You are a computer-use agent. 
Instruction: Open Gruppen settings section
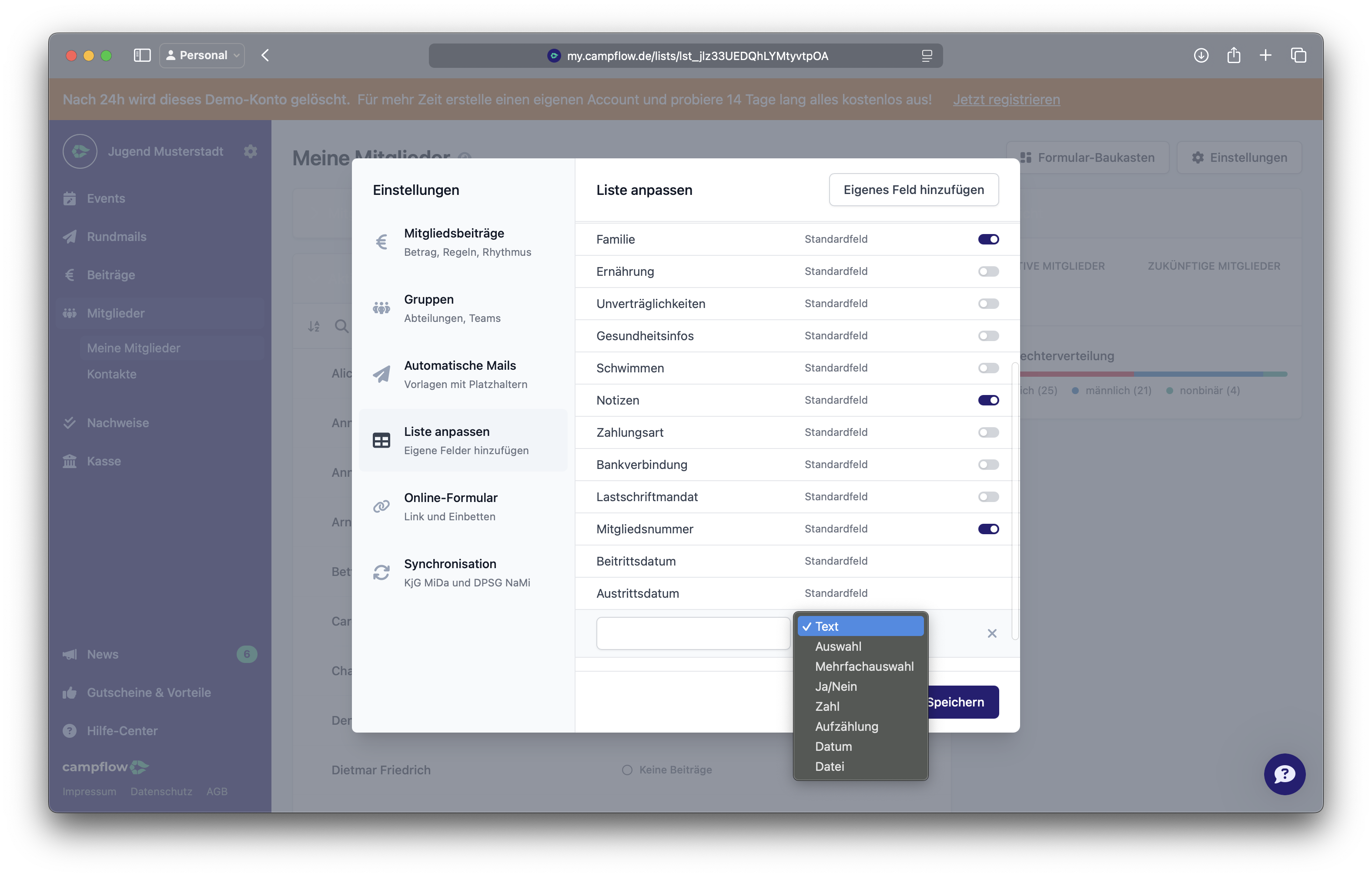pos(463,308)
